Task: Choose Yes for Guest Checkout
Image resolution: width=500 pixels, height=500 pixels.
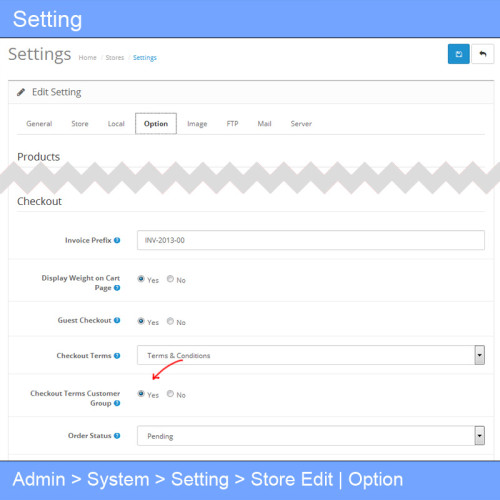Action: pos(141,321)
